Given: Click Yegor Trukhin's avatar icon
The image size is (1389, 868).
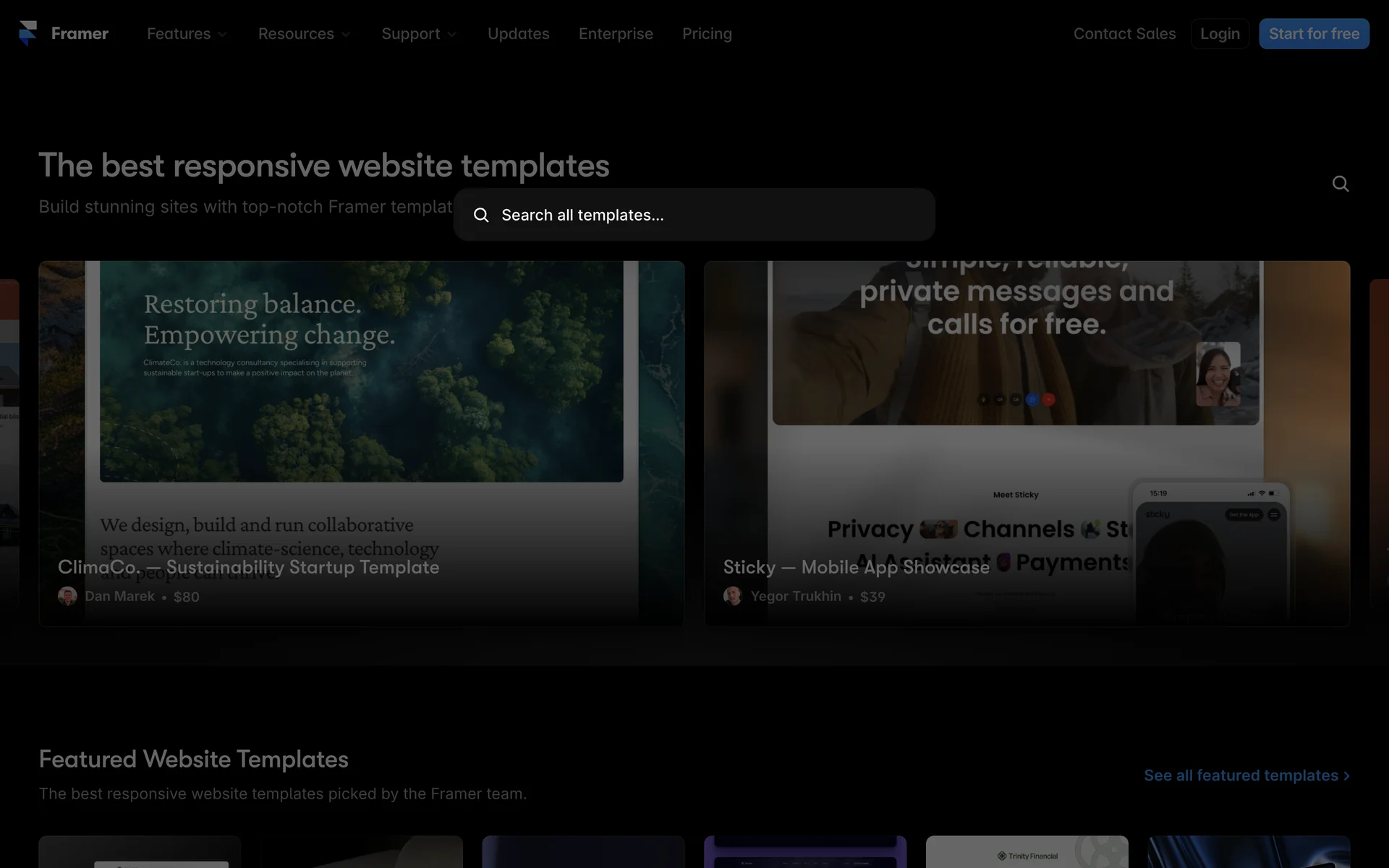Looking at the screenshot, I should pos(733,596).
